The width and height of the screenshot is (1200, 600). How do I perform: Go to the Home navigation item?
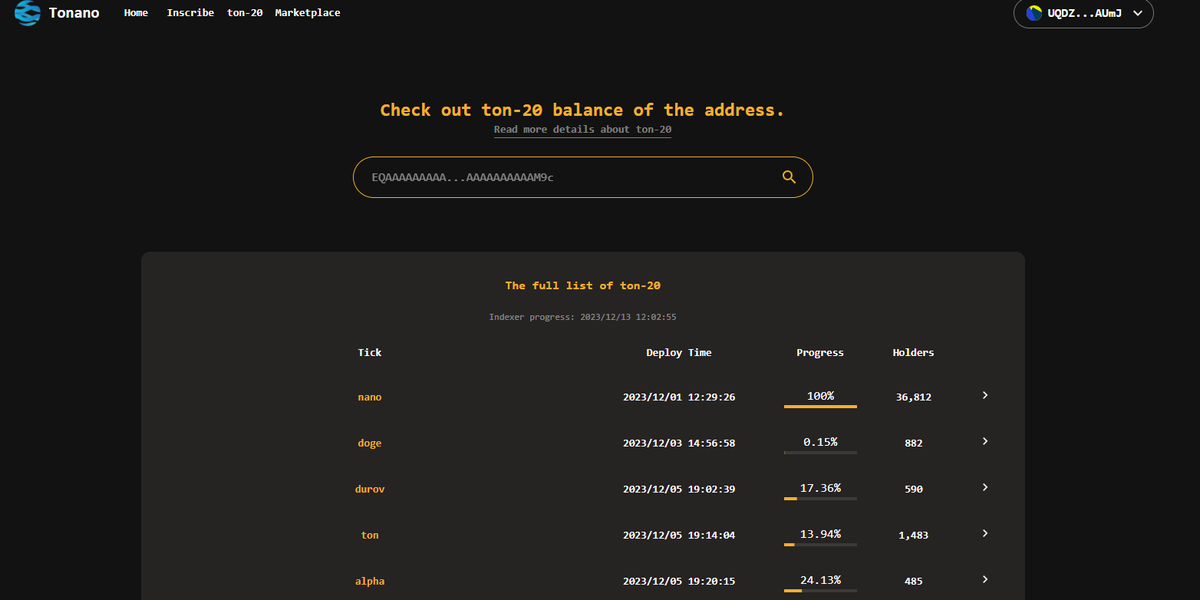(x=135, y=13)
